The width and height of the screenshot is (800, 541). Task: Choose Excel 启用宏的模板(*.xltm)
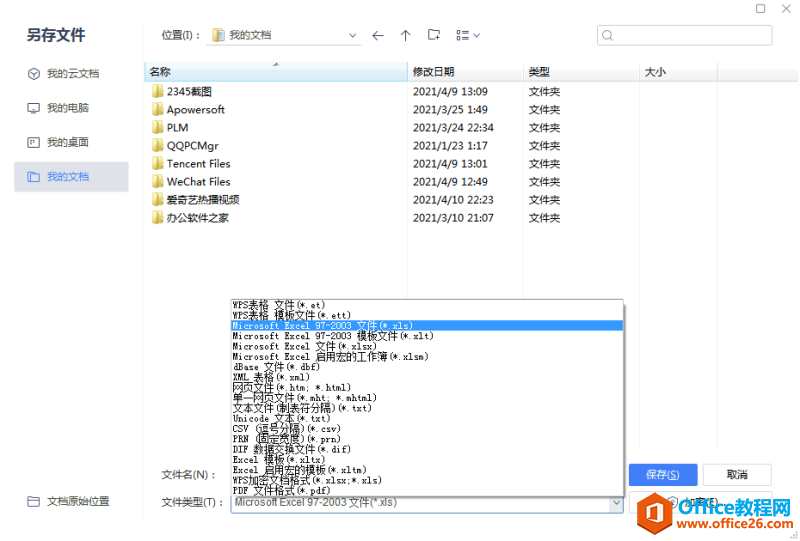tap(427, 470)
